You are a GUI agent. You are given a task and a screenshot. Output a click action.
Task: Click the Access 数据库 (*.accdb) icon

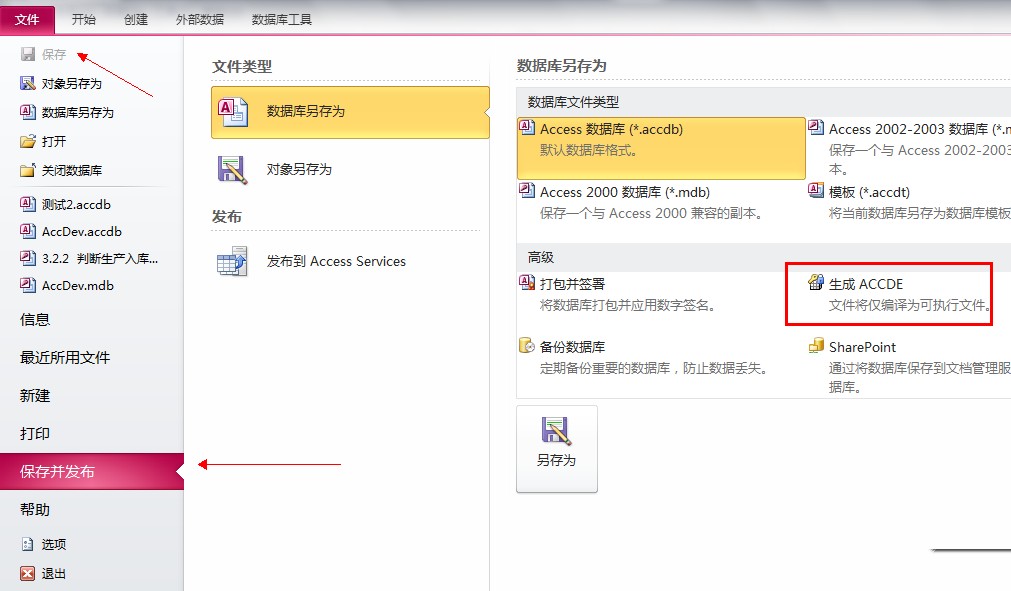527,128
